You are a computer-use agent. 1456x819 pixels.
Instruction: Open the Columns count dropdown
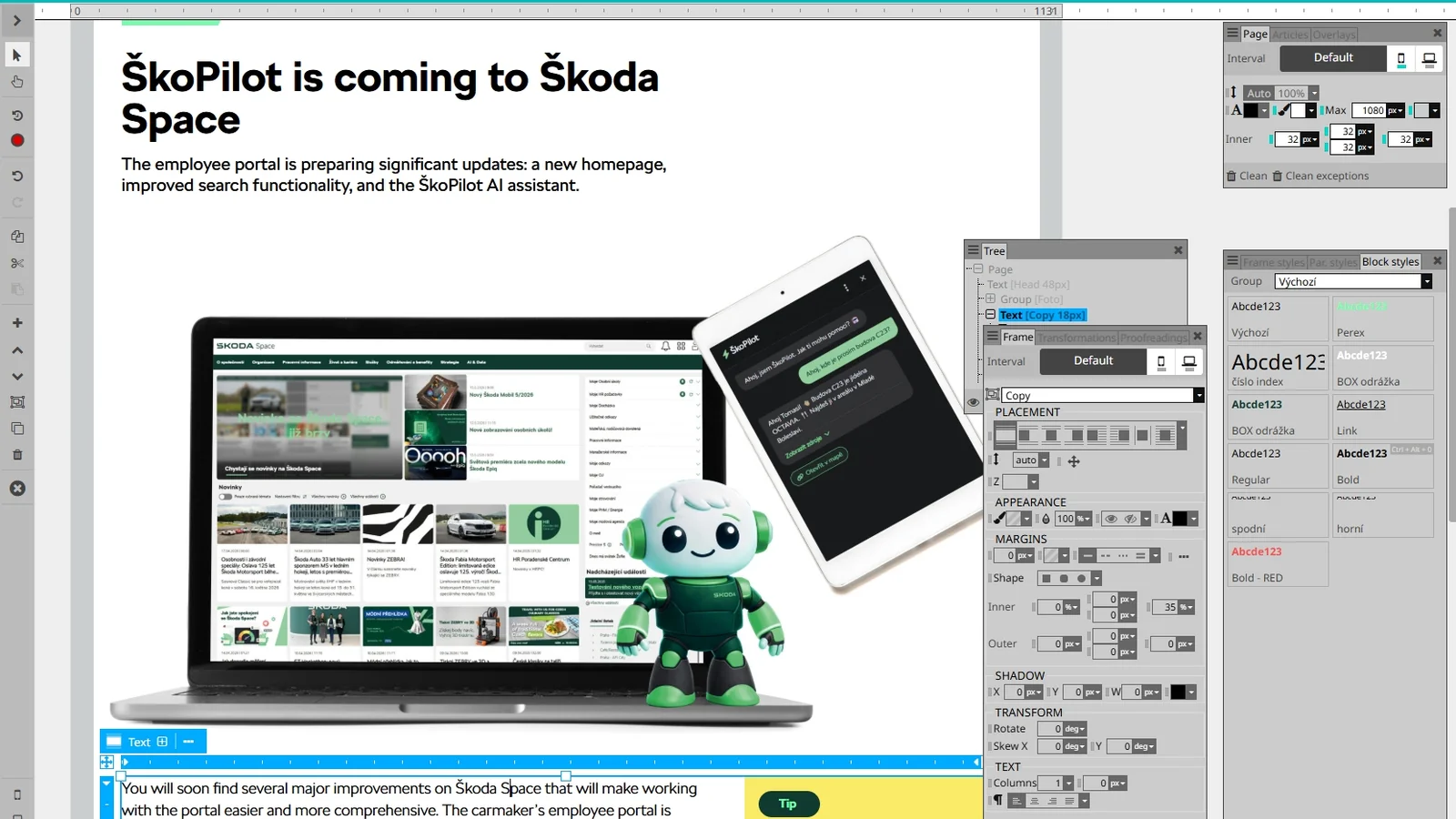[1068, 784]
